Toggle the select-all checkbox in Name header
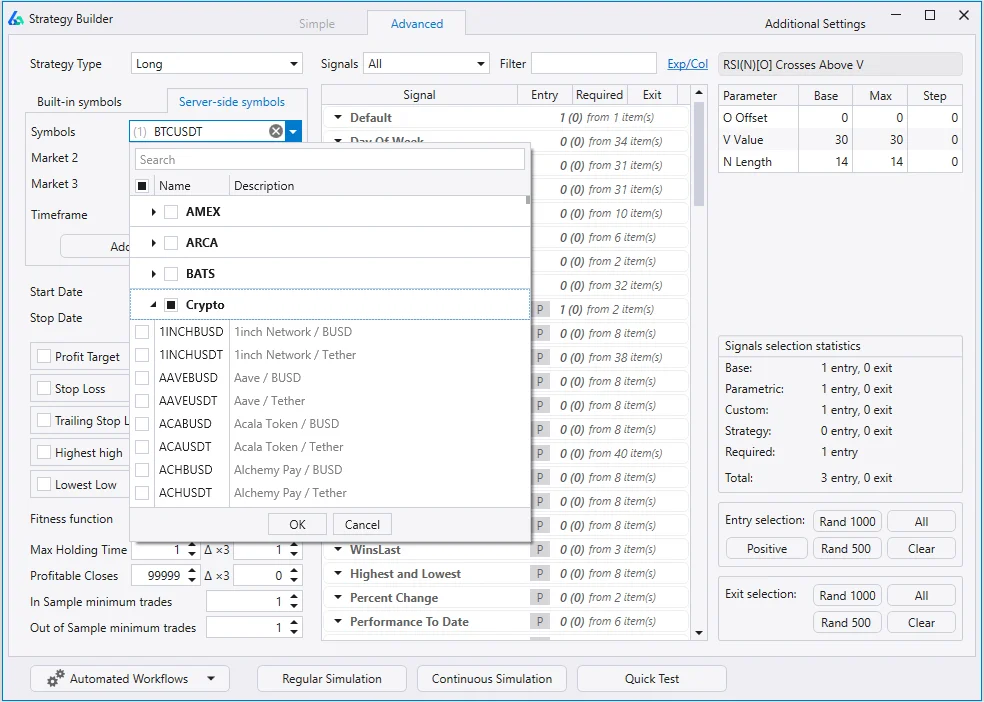 click(142, 186)
